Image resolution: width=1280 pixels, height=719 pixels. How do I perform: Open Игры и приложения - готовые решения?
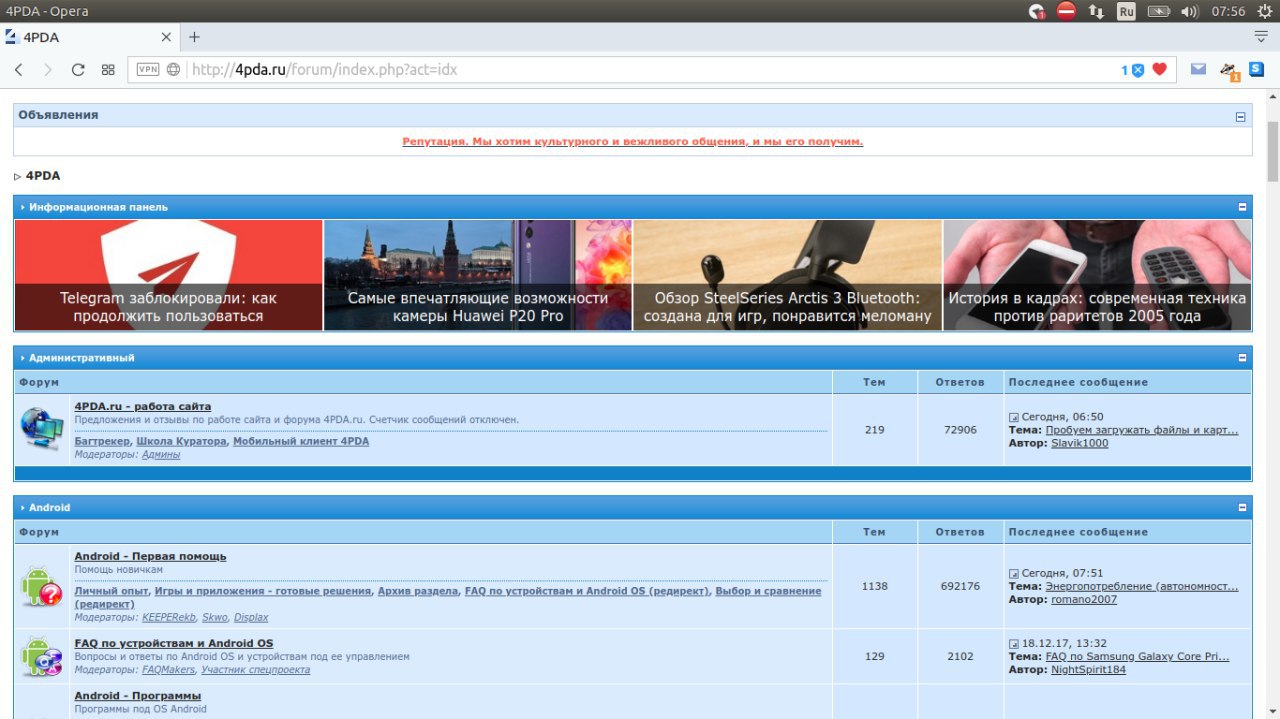pyautogui.click(x=263, y=591)
